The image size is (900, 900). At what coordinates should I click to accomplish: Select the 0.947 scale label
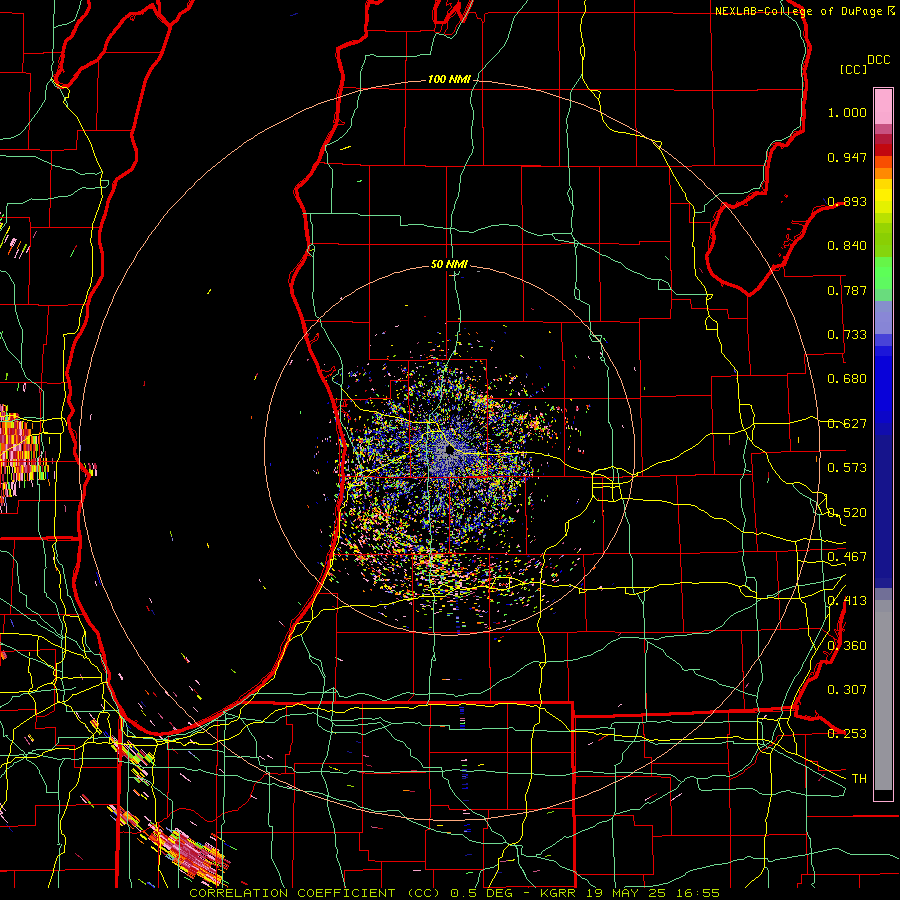(x=847, y=157)
